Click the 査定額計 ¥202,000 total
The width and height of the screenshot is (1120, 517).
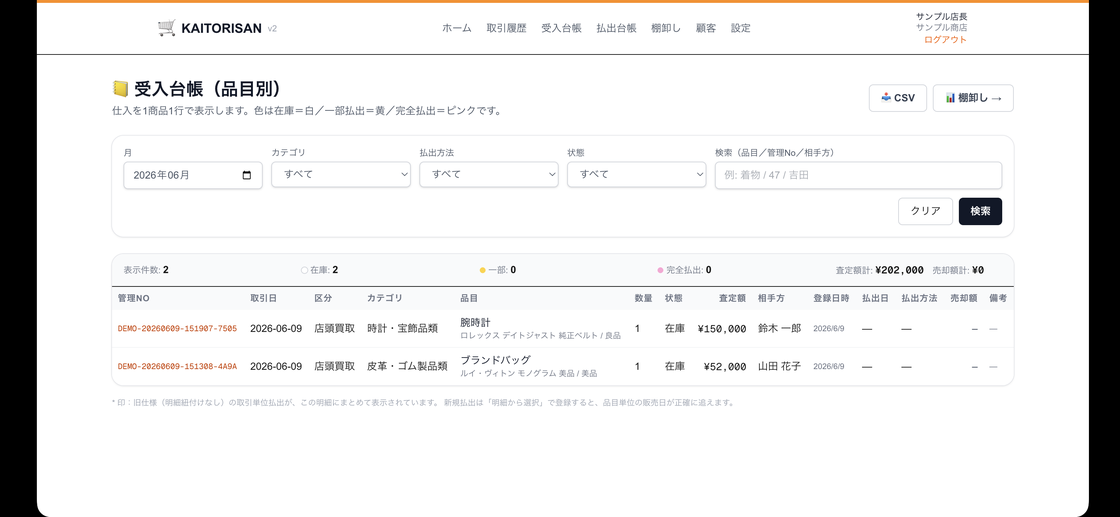[879, 270]
